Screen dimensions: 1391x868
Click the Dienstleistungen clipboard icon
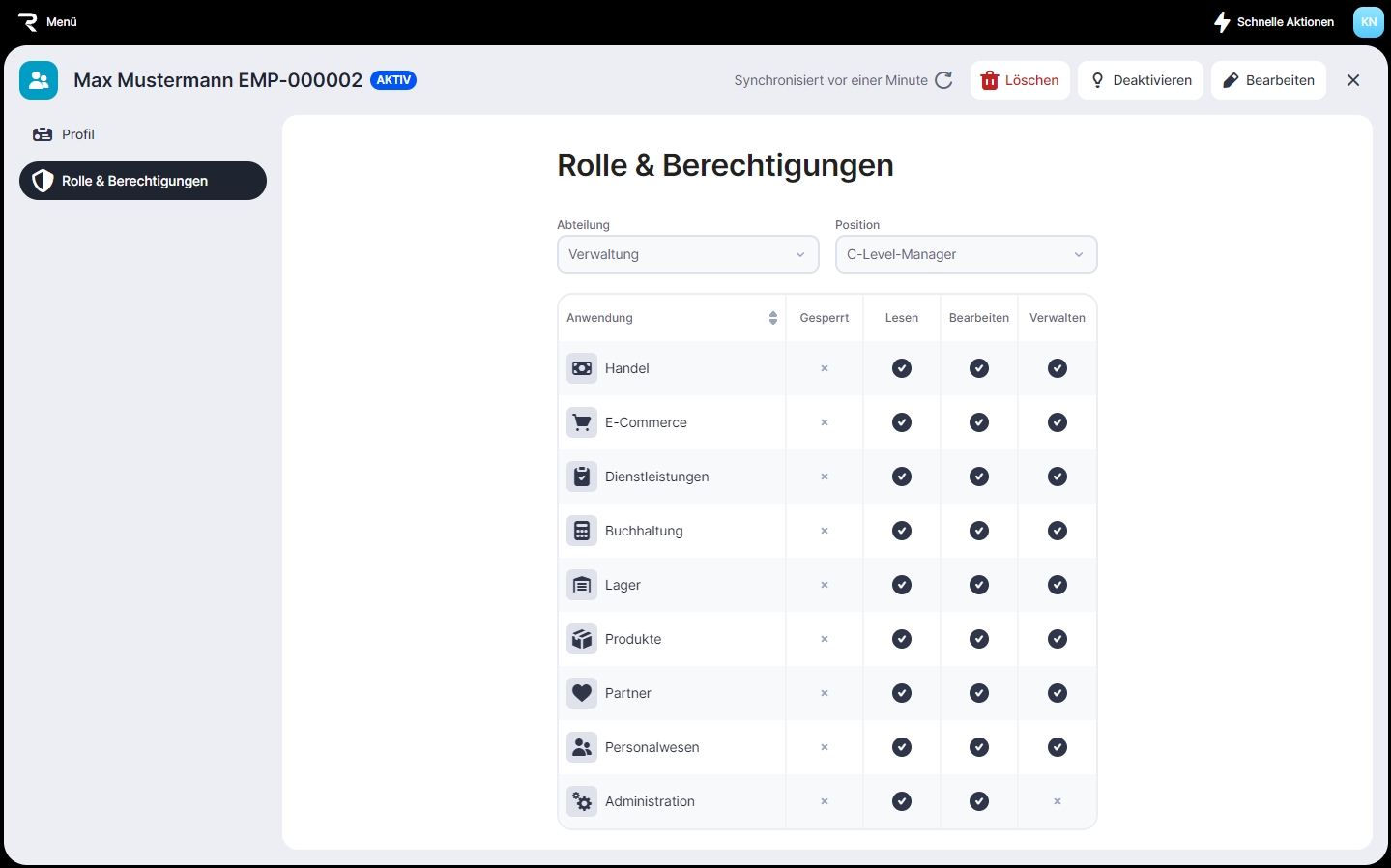tap(582, 477)
